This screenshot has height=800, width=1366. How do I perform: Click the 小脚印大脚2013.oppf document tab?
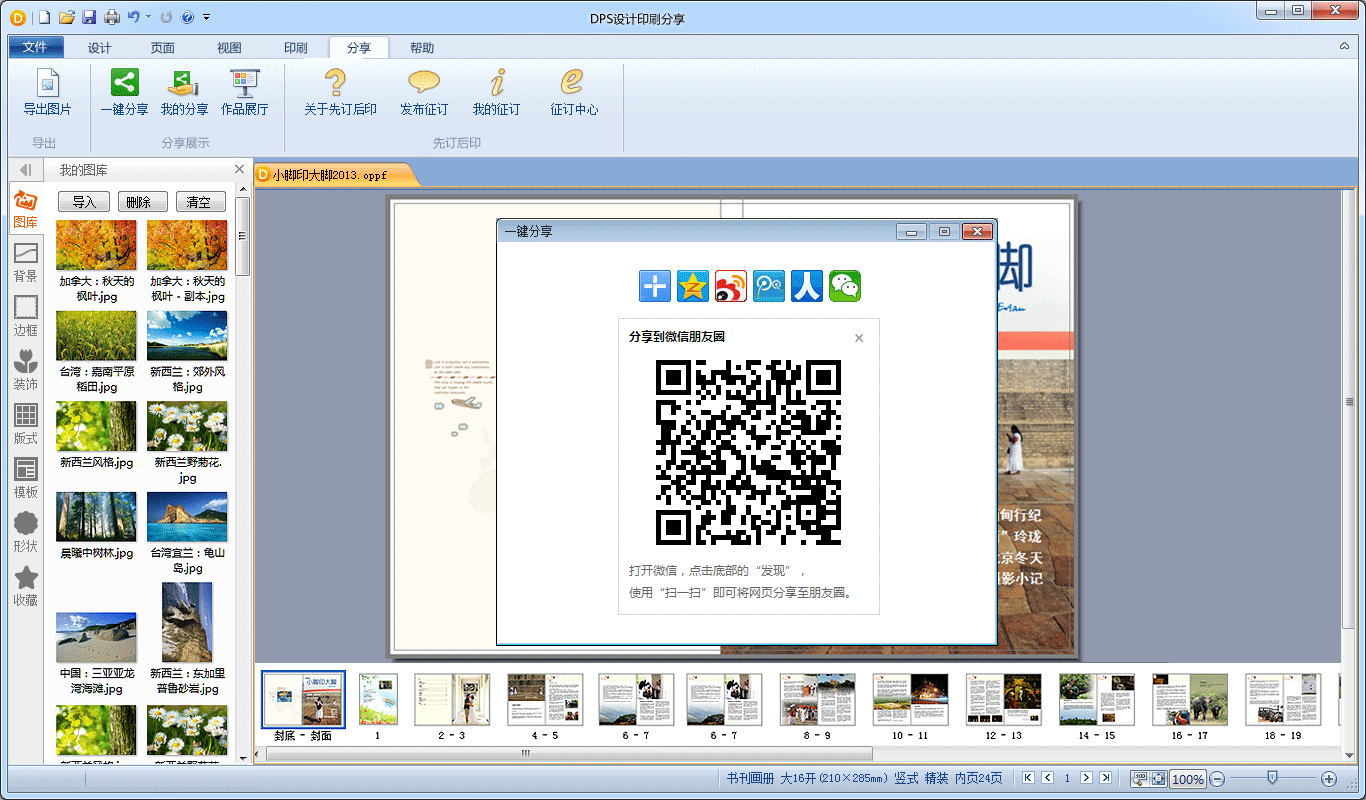(331, 175)
